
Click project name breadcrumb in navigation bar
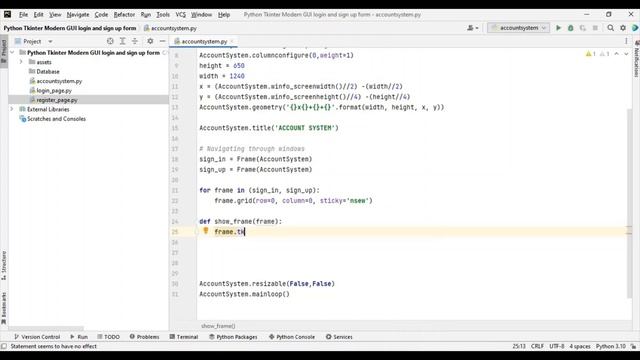coord(70,28)
